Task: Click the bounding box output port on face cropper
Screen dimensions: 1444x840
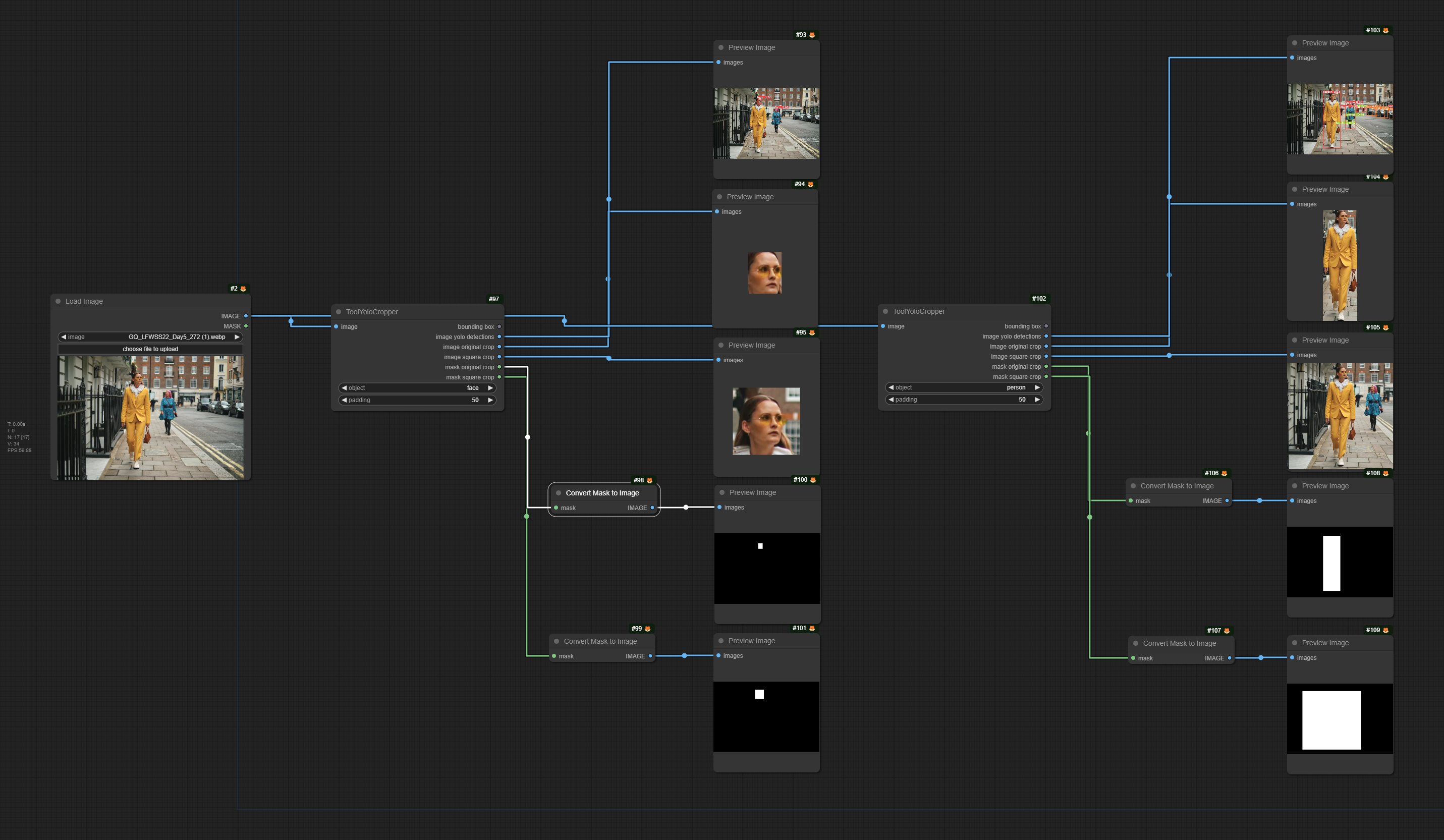Action: pyautogui.click(x=499, y=326)
